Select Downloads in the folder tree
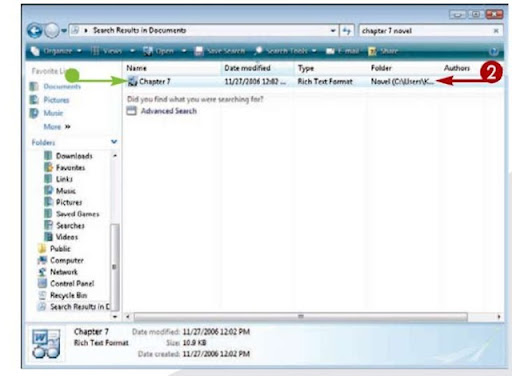 click(x=74, y=156)
